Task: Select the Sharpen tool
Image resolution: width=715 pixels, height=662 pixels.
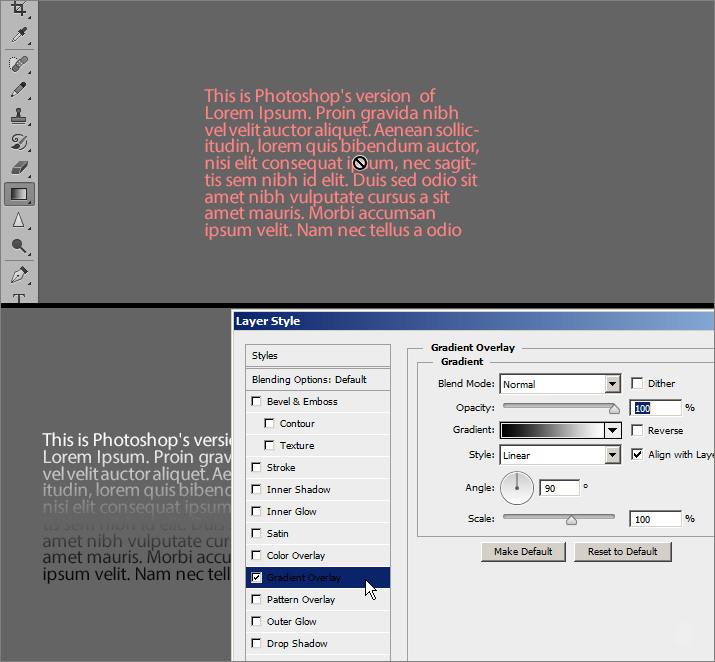Action: (x=19, y=220)
